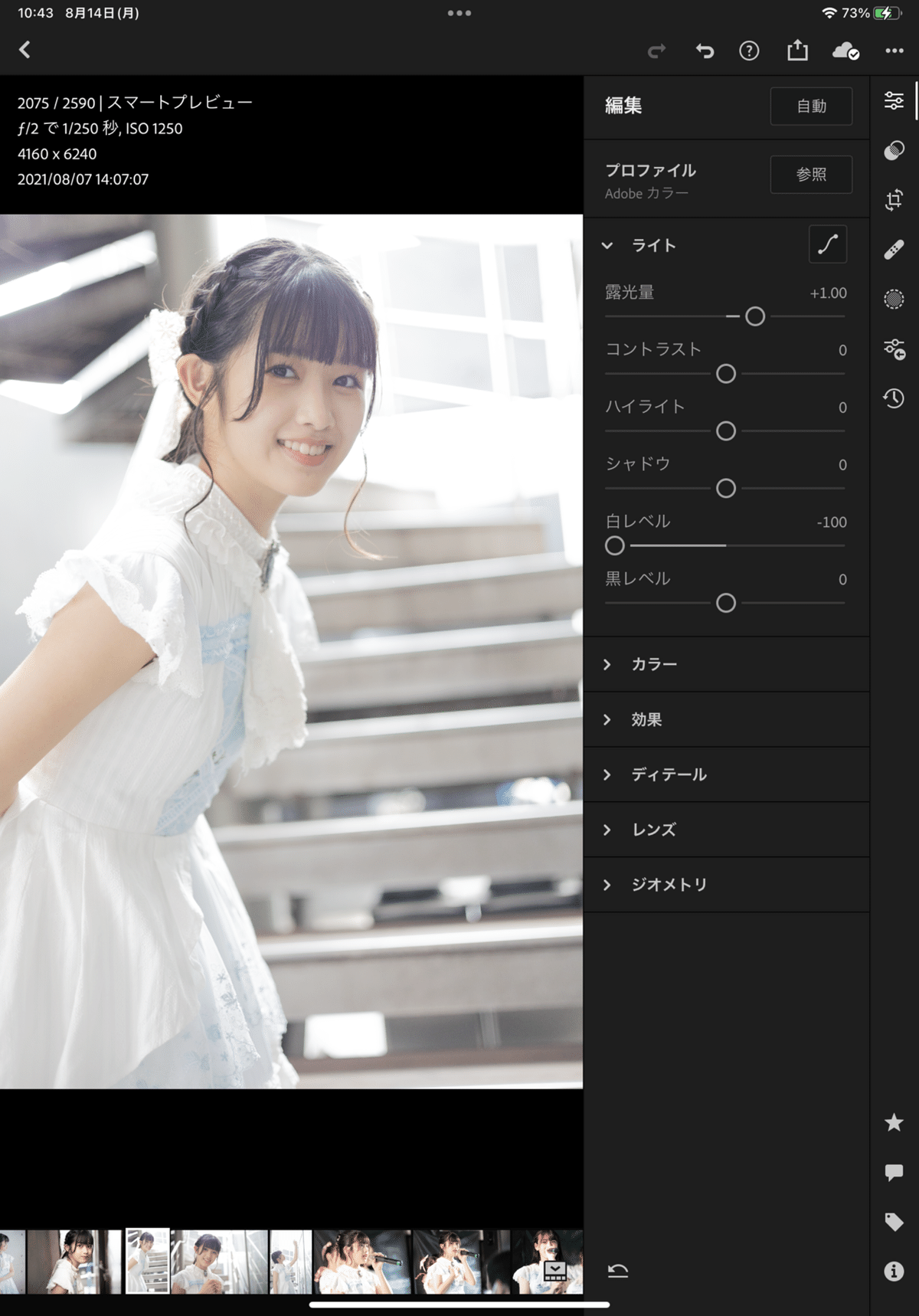Tap the 10:43 status bar clock
The width and height of the screenshot is (919, 1316).
coord(35,13)
